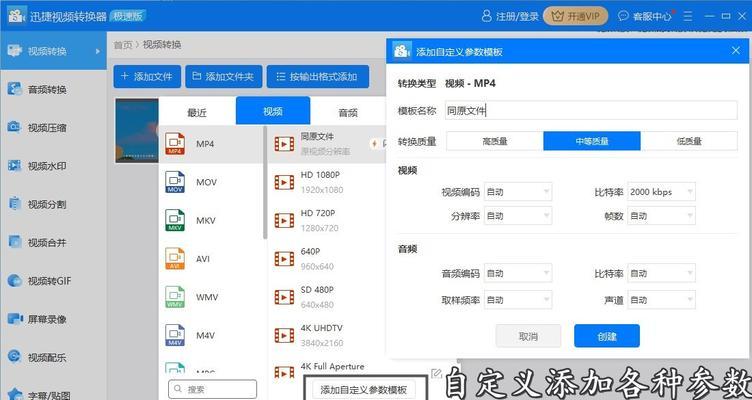Click the added video thumbnail
This screenshot has height=400, width=752.
click(x=137, y=130)
